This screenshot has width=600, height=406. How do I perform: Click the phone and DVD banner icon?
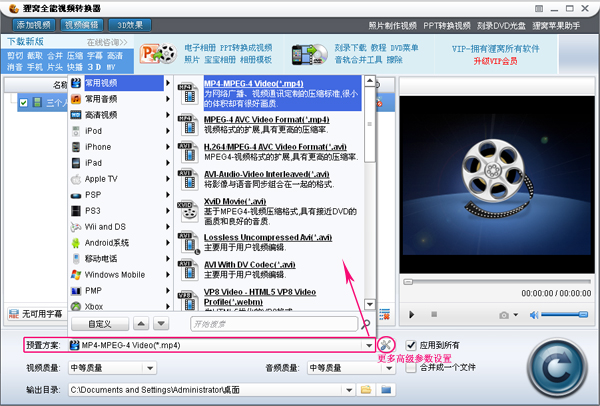point(310,54)
